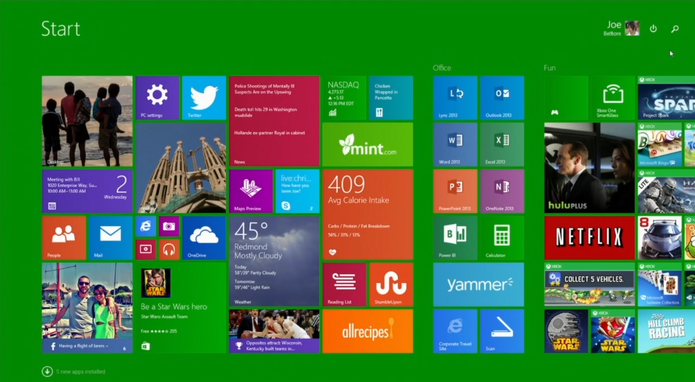Open the Corporate Travel Site tile
The image size is (695, 382).
coord(455,331)
